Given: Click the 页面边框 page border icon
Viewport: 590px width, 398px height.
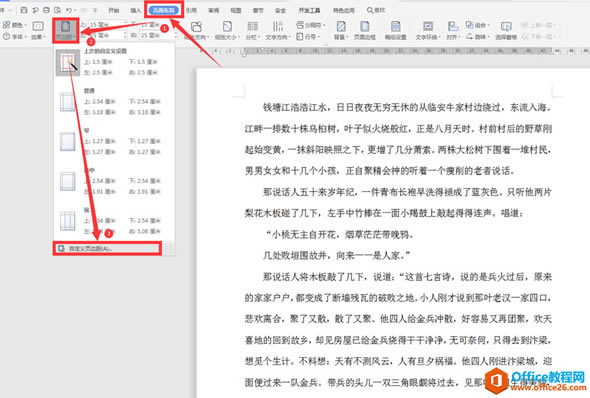Looking at the screenshot, I should coord(365,26).
